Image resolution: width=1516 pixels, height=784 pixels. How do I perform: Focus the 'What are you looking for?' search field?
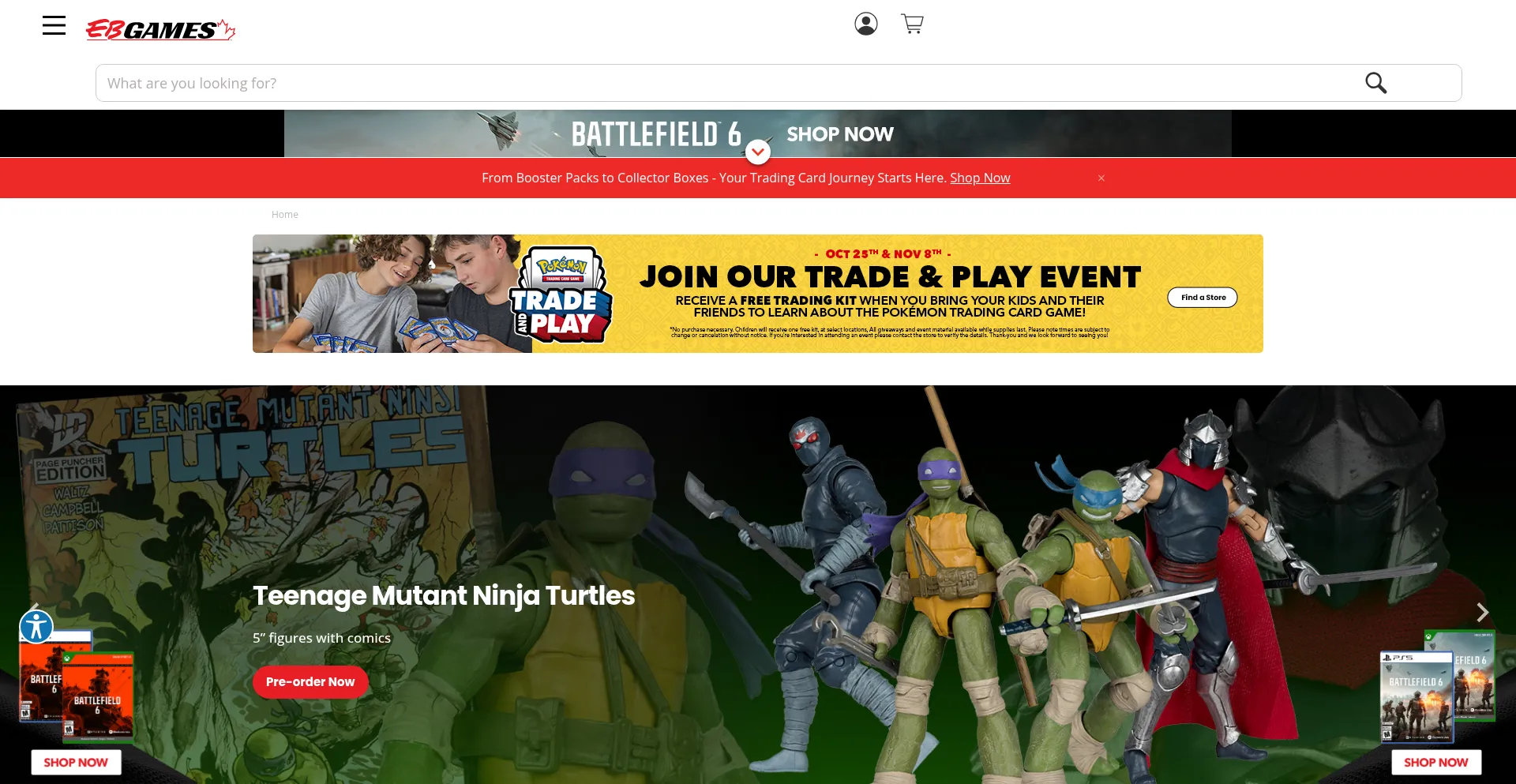tap(711, 83)
